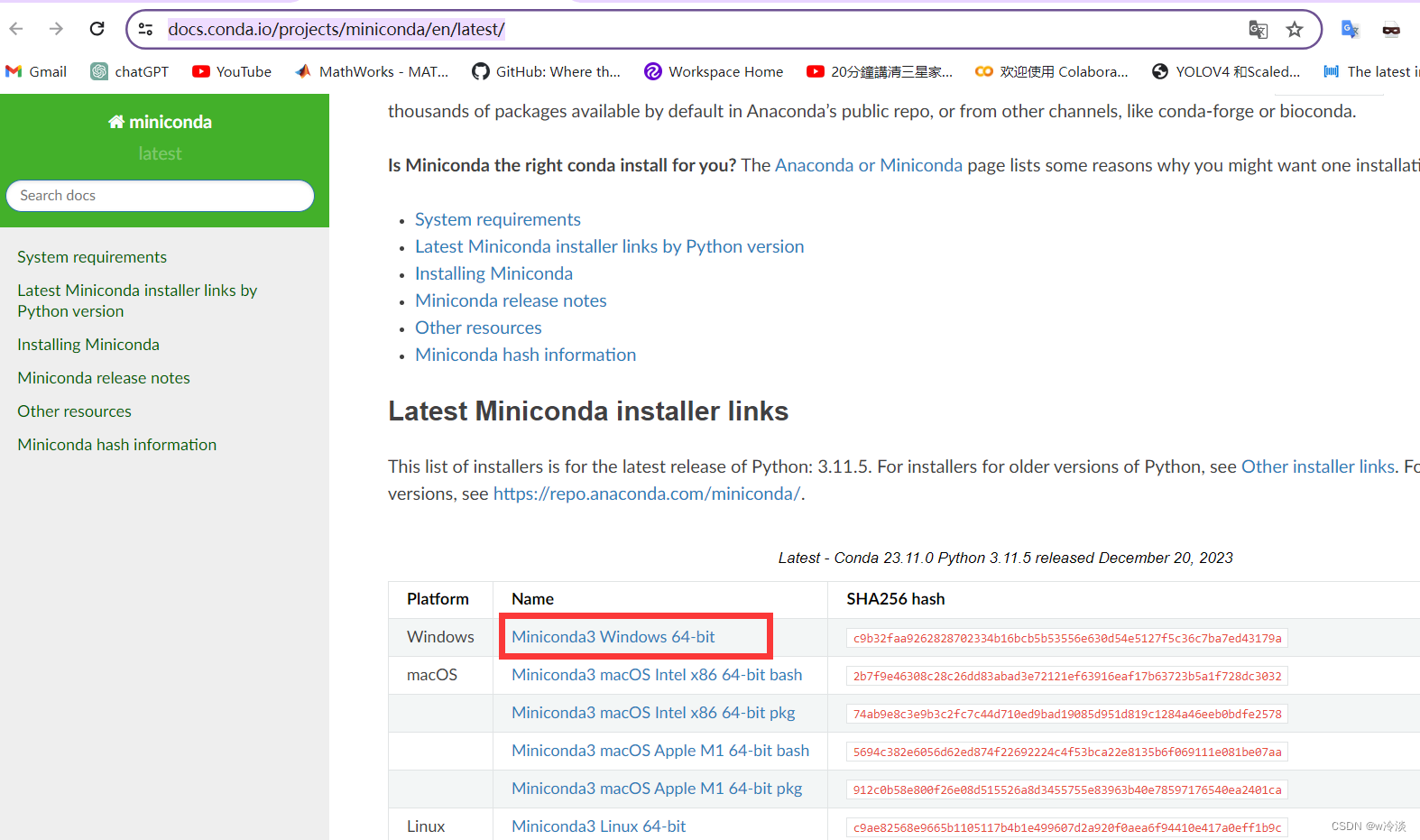Download Miniconda3 macOS Apple M1 64-bit pkg
The width and height of the screenshot is (1420, 840).
tap(657, 789)
